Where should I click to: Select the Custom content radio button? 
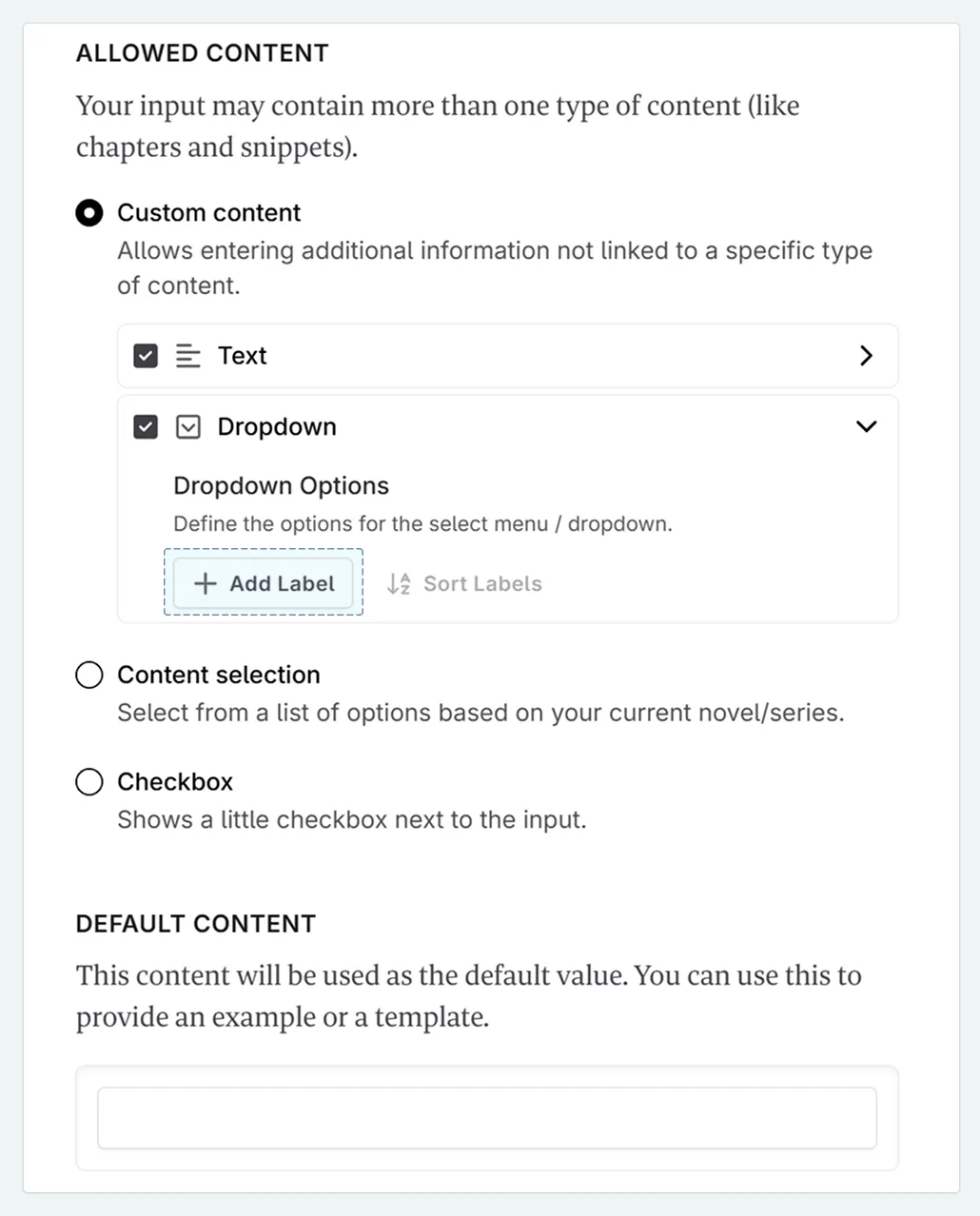point(89,213)
